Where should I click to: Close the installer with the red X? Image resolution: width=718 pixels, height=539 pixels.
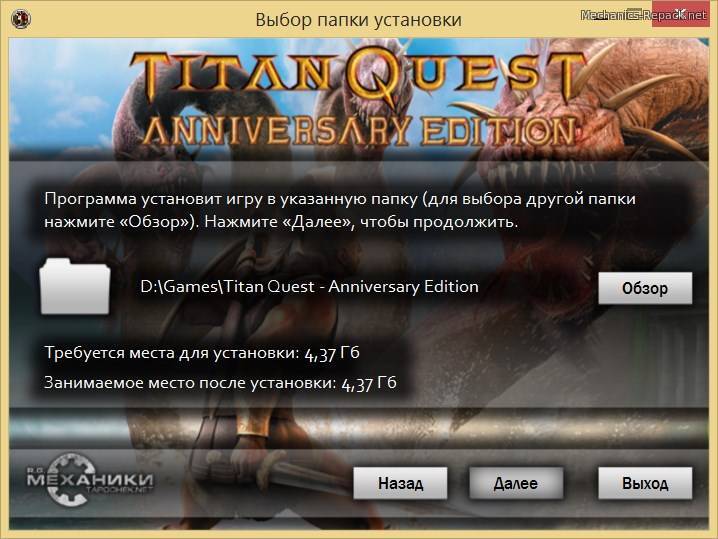(680, 14)
